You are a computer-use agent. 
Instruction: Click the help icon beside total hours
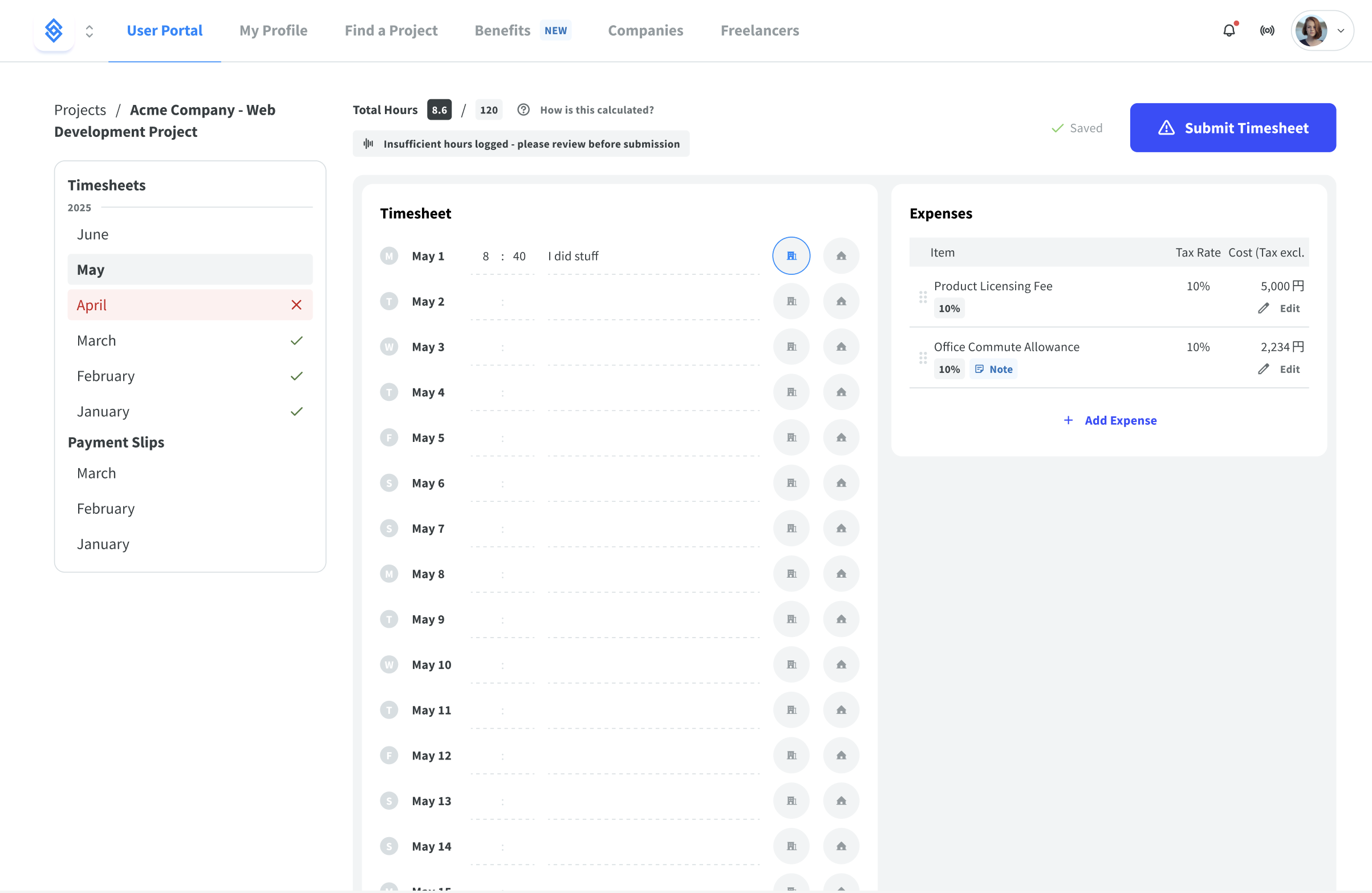tap(523, 109)
